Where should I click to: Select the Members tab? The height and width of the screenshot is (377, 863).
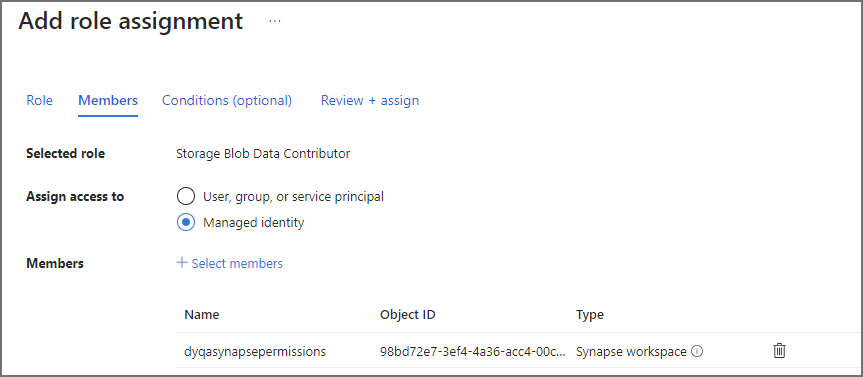[x=108, y=101]
